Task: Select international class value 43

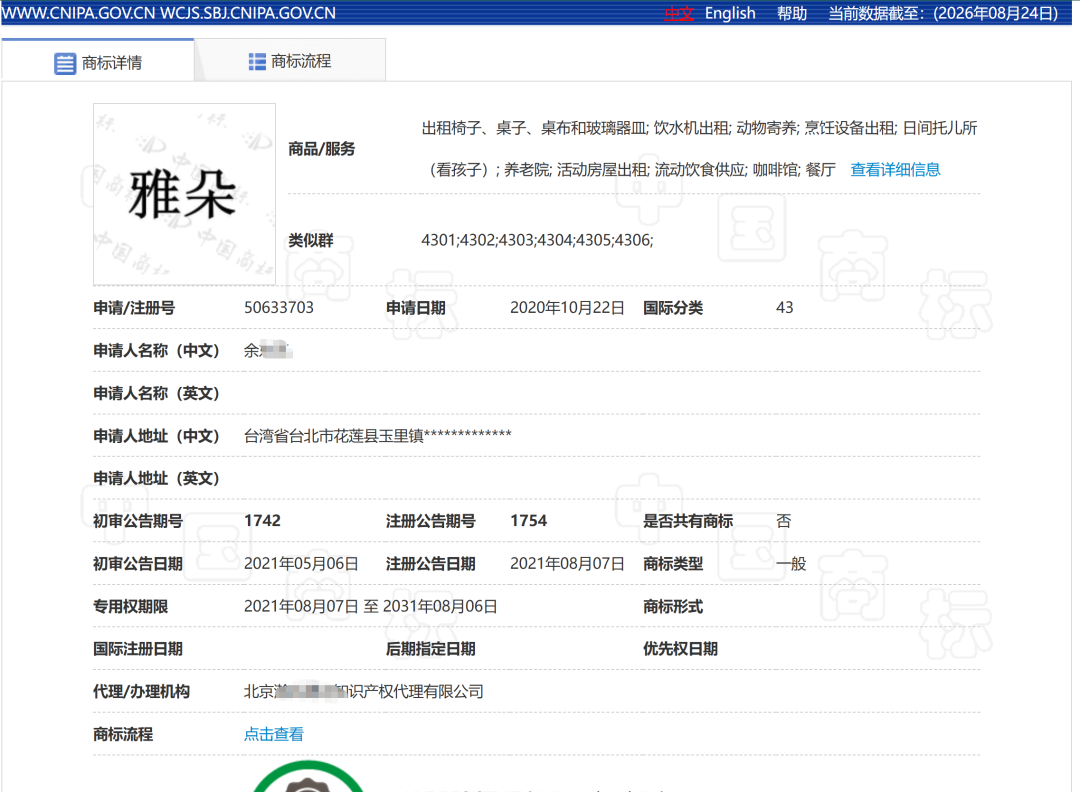Action: (785, 307)
